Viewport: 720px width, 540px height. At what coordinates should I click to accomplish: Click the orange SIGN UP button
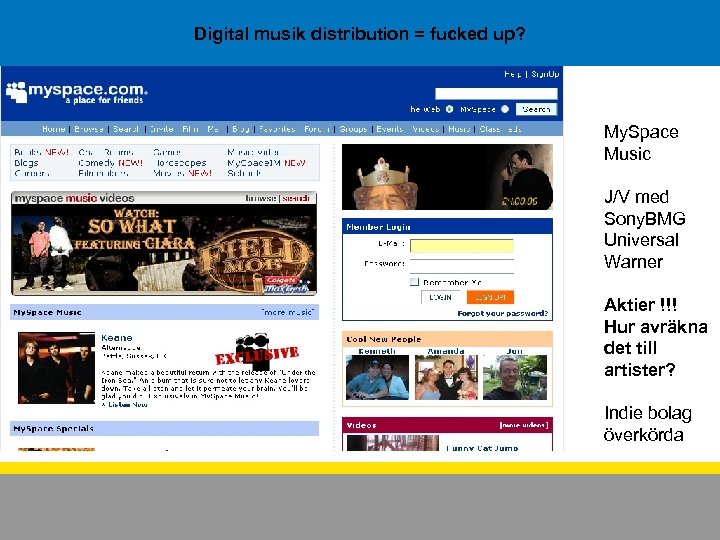[x=490, y=297]
